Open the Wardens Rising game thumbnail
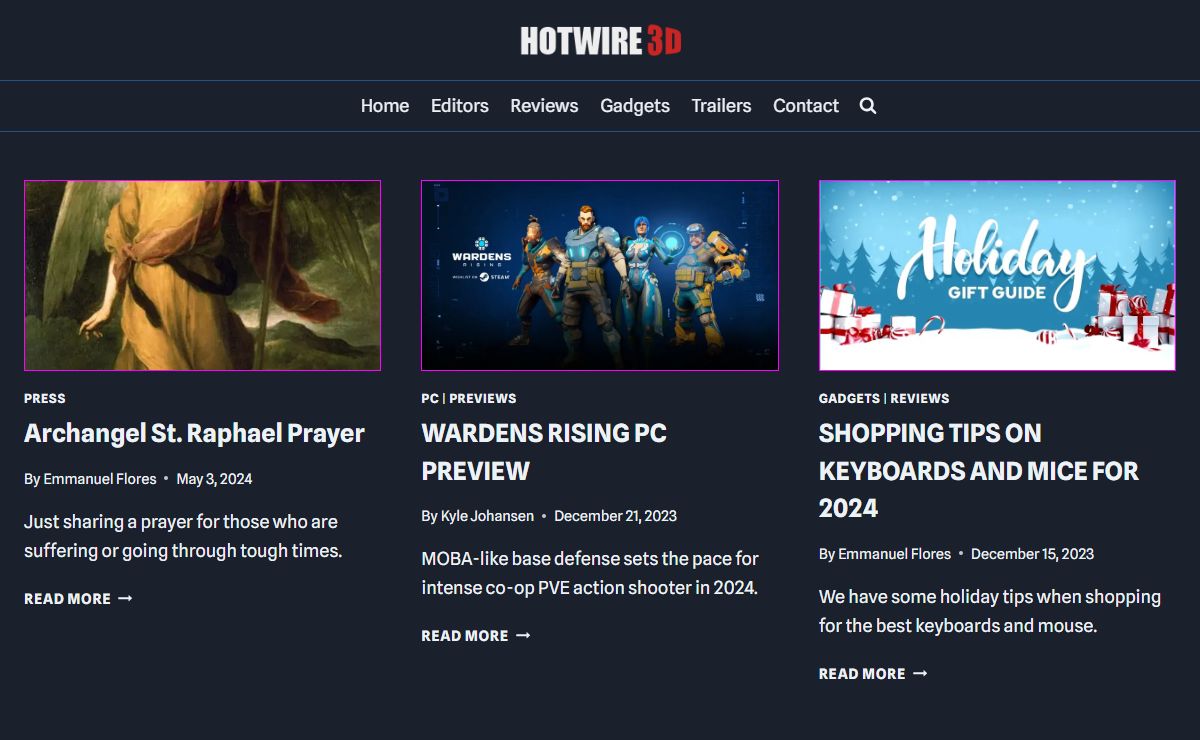Viewport: 1200px width, 740px height. pos(600,275)
